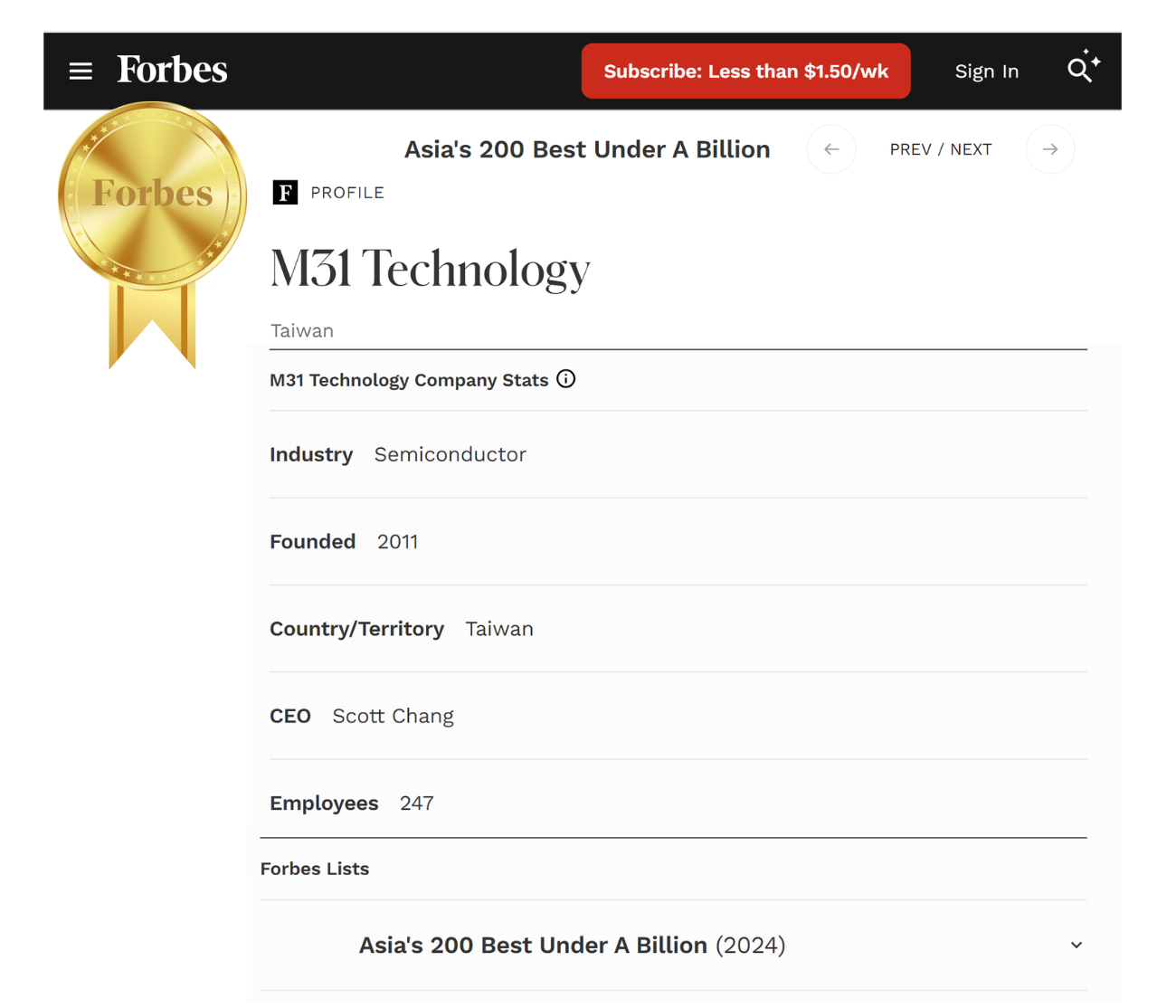The height and width of the screenshot is (1008, 1176).
Task: Go to next profile arrow
Action: click(1049, 149)
